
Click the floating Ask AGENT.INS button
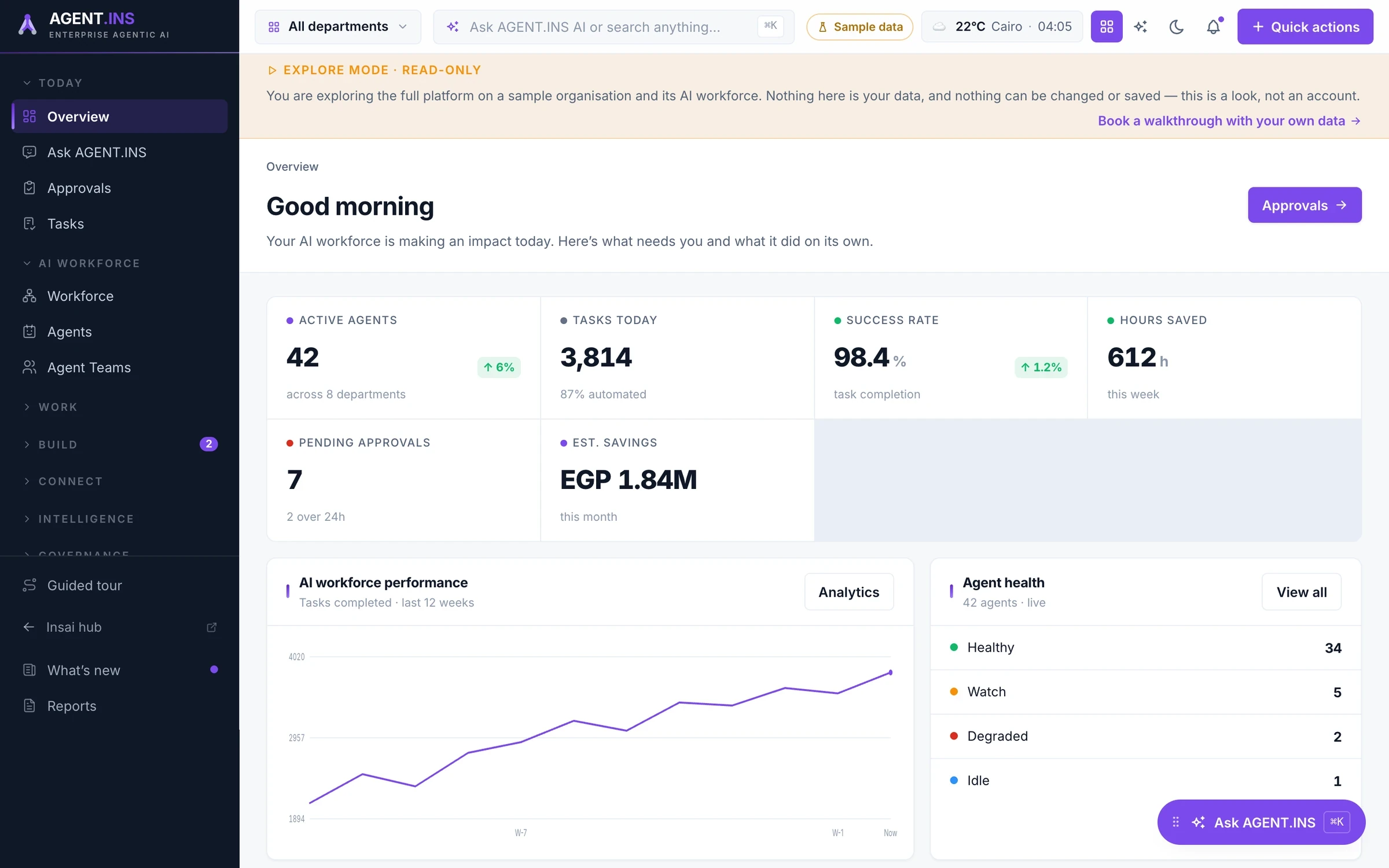(x=1261, y=822)
